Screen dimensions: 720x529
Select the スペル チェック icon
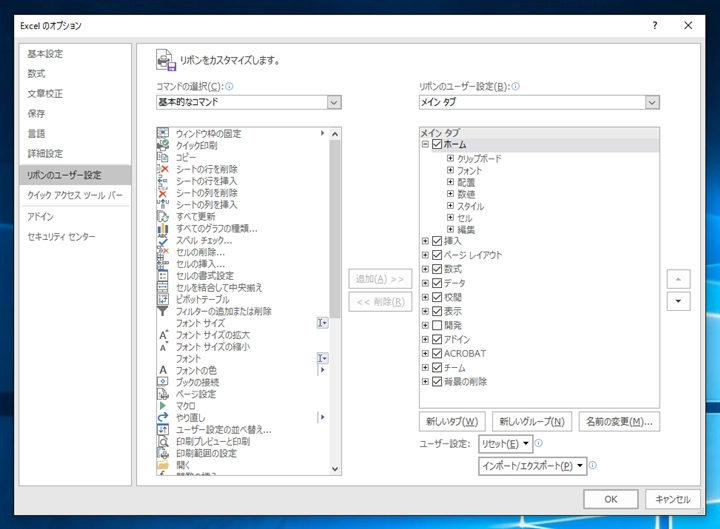[x=163, y=240]
